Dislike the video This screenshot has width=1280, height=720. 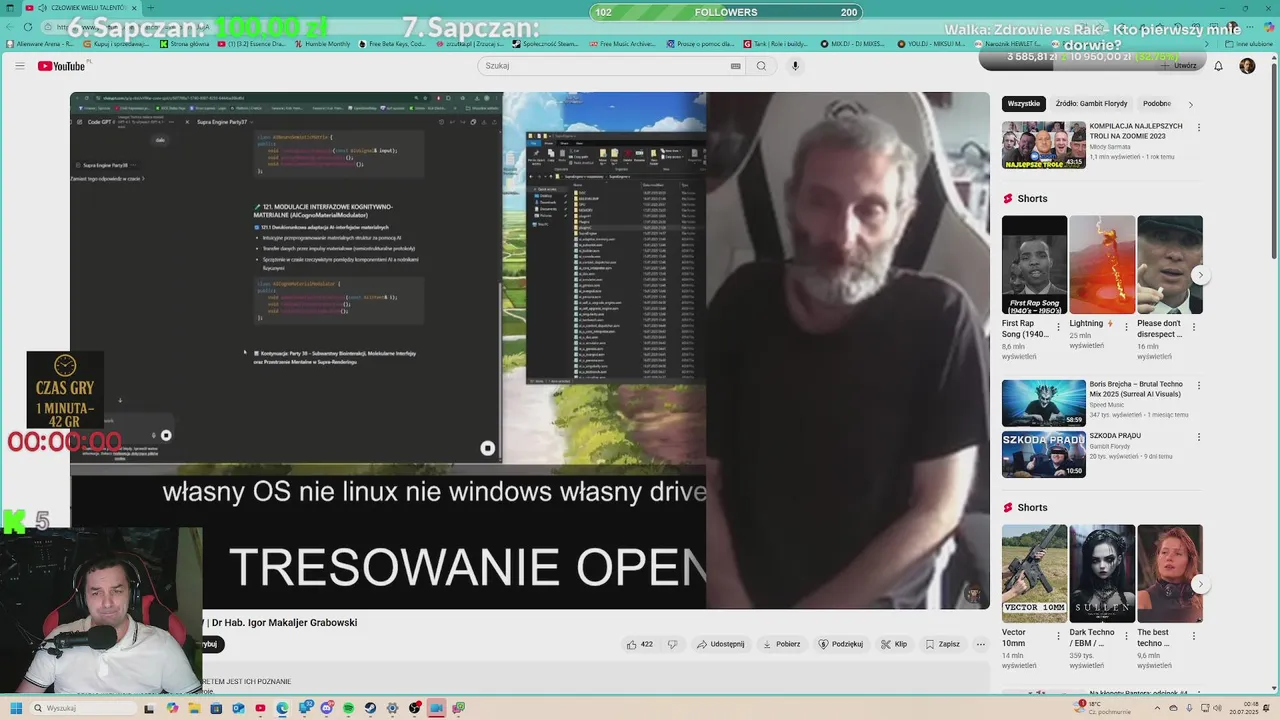[672, 644]
